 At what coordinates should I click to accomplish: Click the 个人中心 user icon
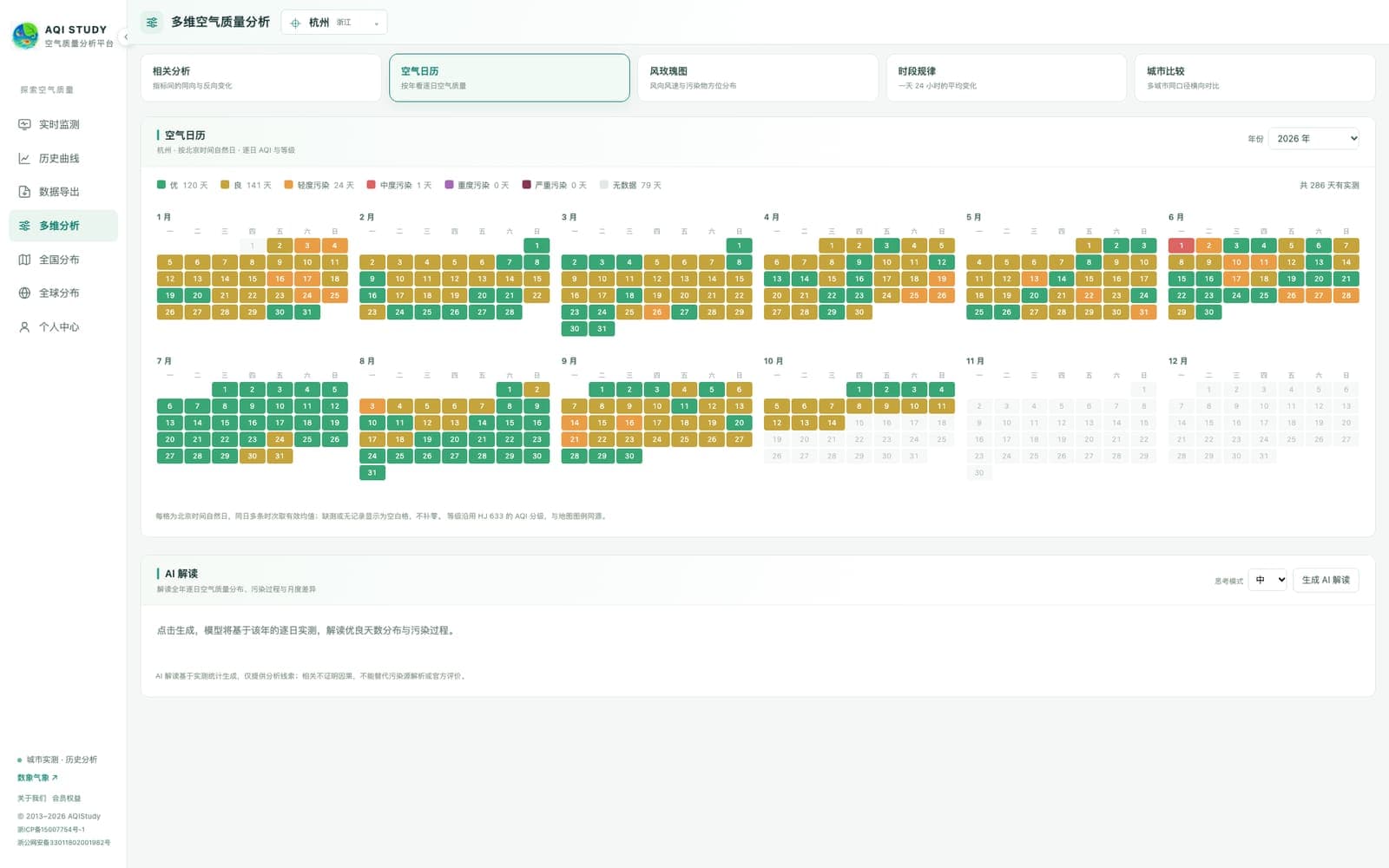24,326
